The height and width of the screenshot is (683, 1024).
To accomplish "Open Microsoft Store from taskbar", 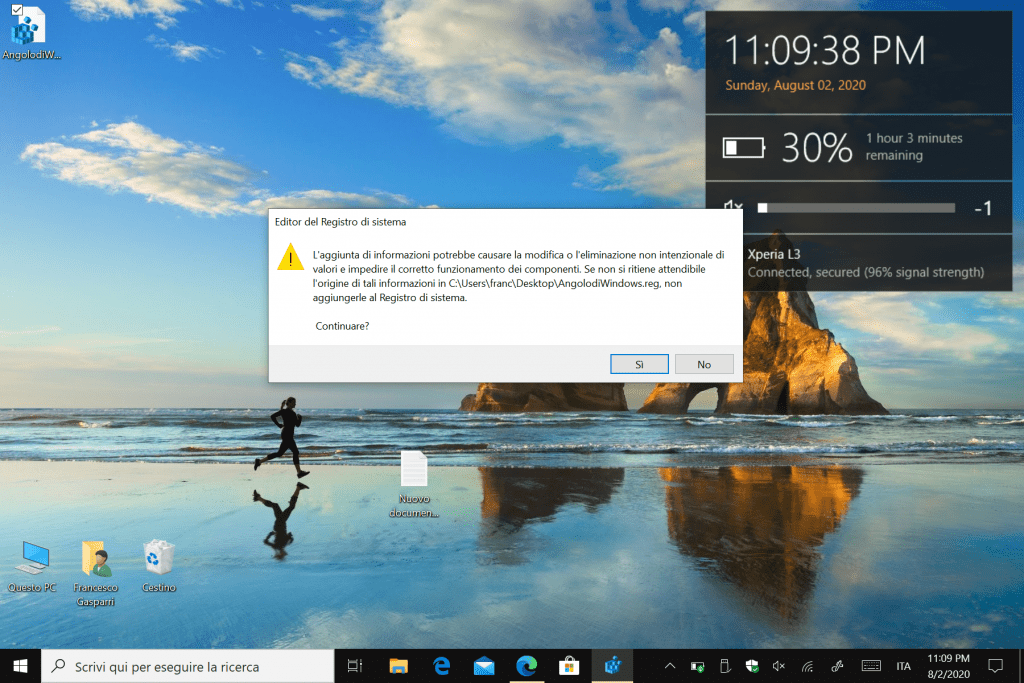I will (x=569, y=666).
